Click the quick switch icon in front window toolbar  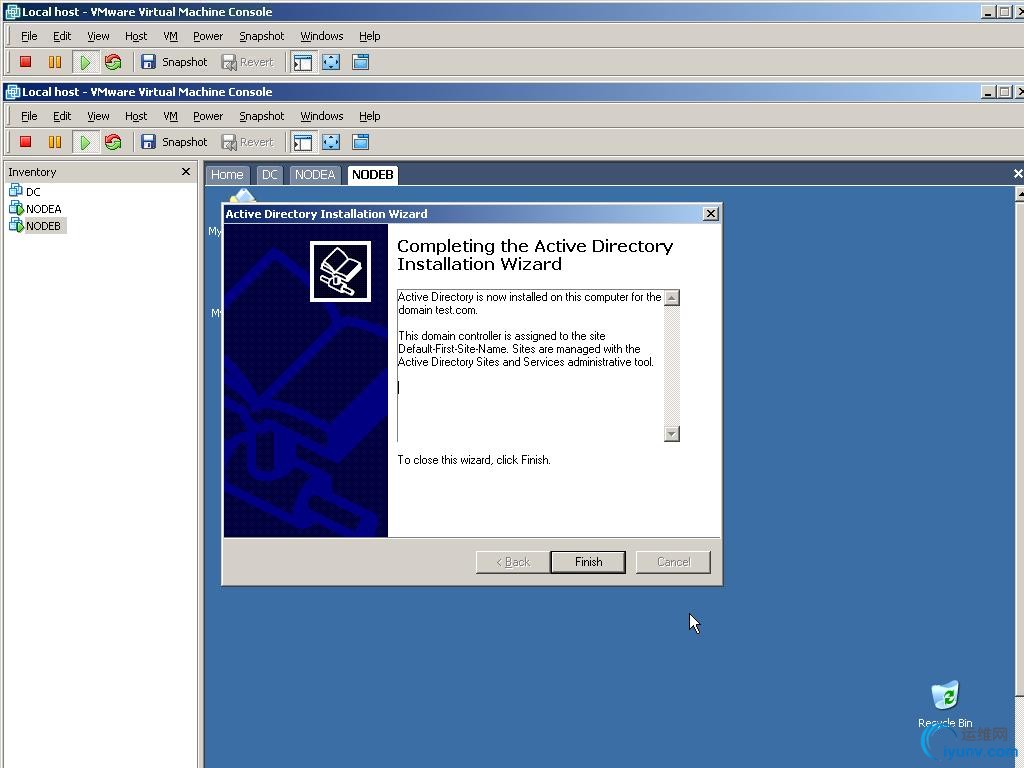click(360, 142)
